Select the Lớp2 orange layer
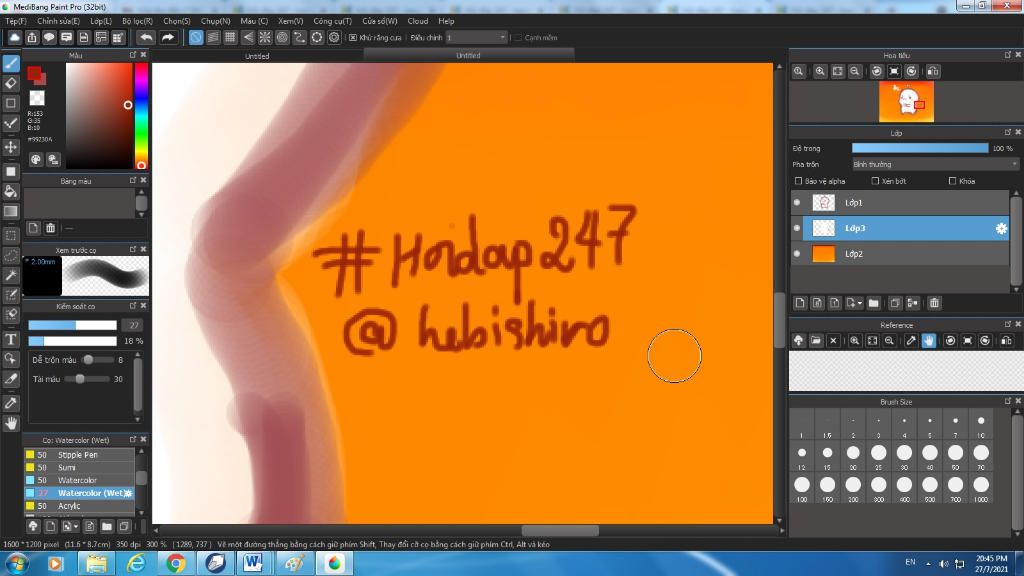This screenshot has height=576, width=1024. coord(900,253)
